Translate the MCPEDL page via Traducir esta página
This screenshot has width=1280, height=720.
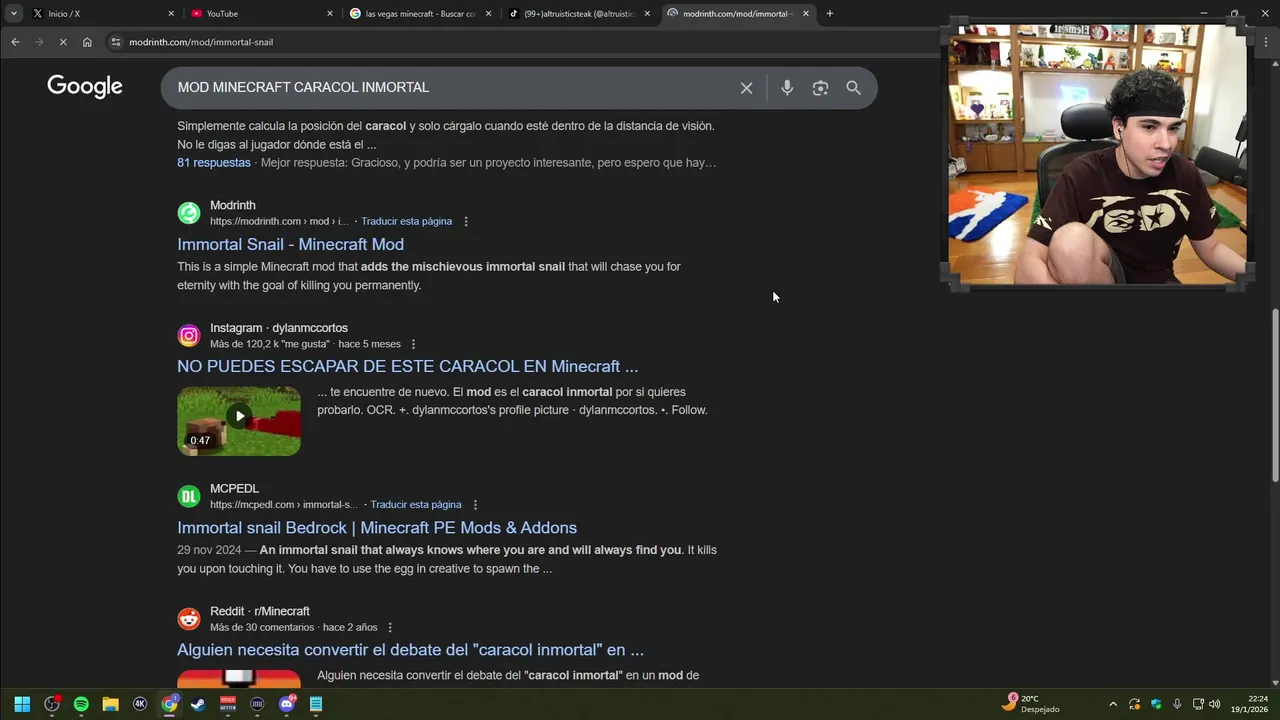coord(416,505)
